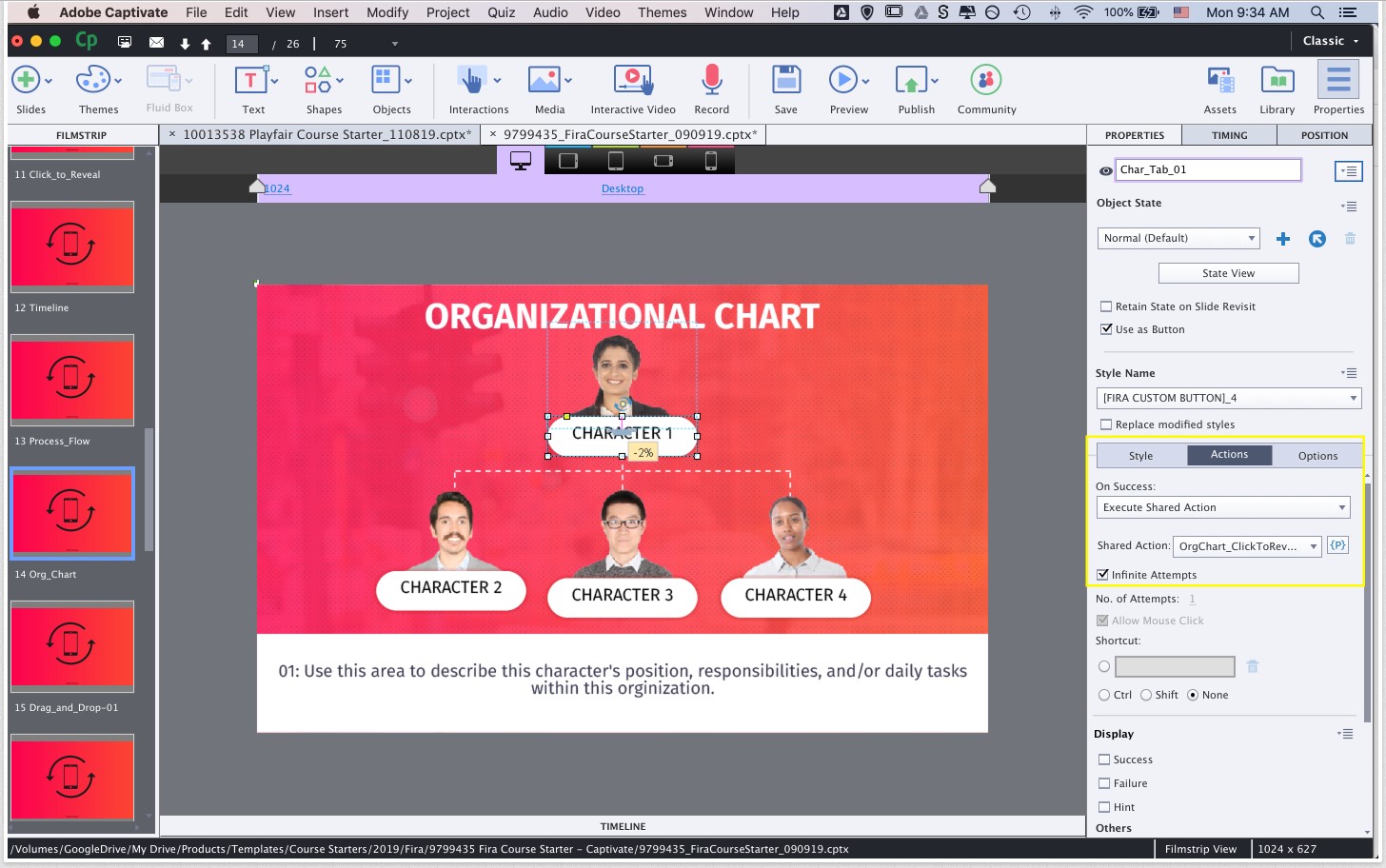Enable Retain State on Slide Revisit
The image size is (1386, 868).
click(1106, 306)
